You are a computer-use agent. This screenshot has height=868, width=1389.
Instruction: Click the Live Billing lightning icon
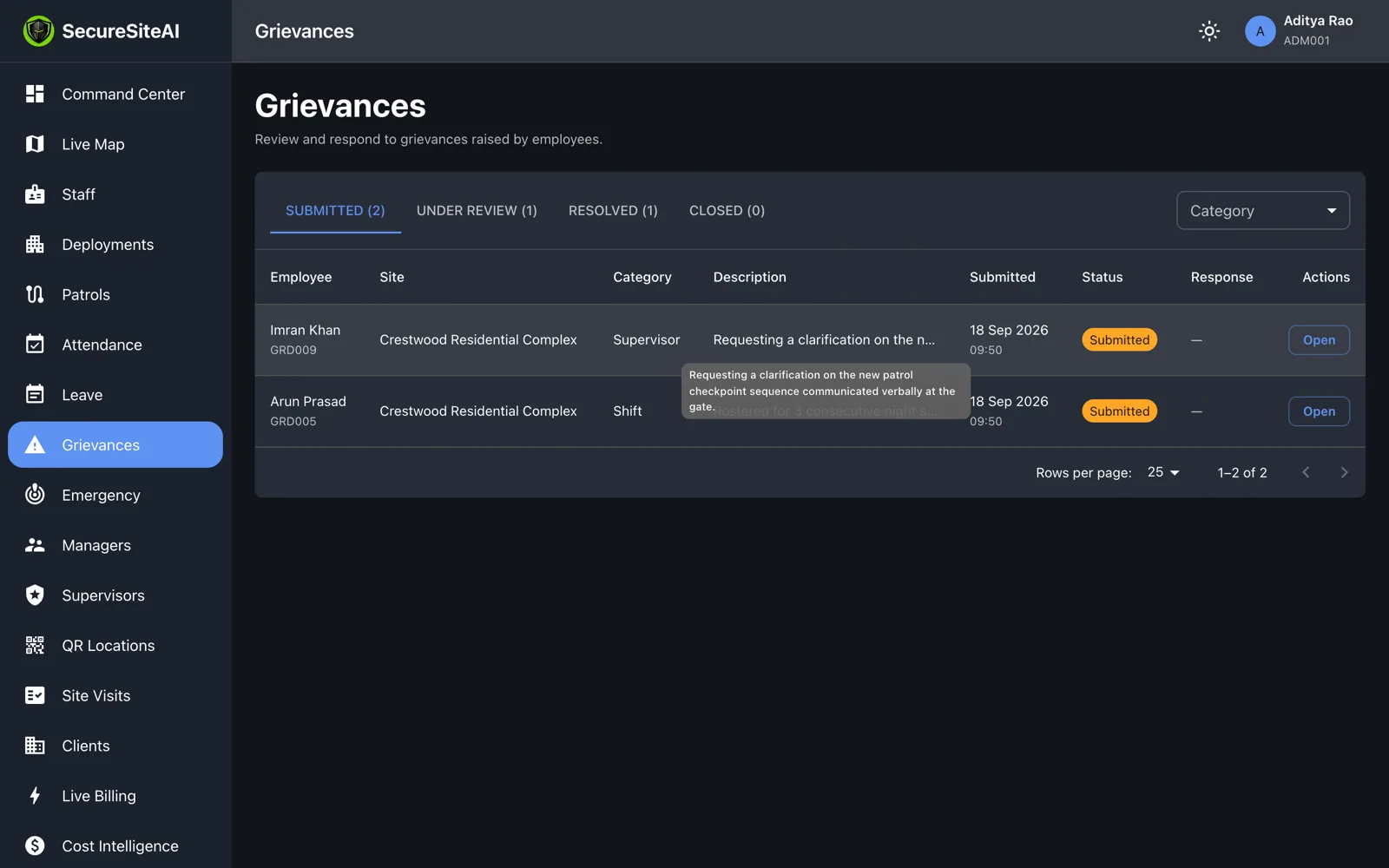(x=35, y=796)
